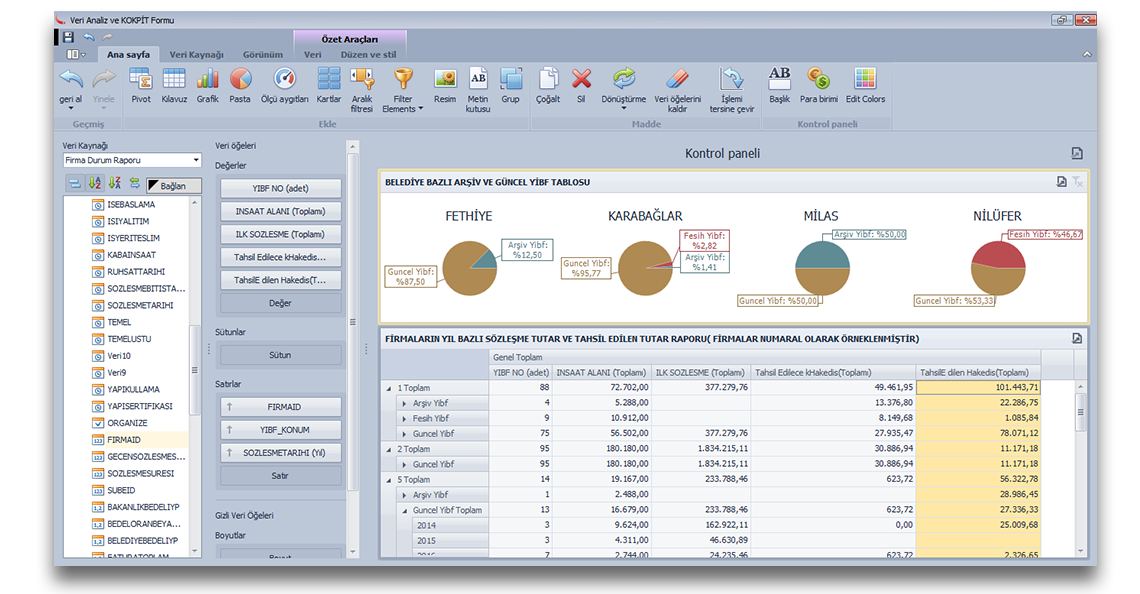Viewport: 1140px width, 594px height.
Task: Remove data items with Veri öğelerini kaldır
Action: 677,88
